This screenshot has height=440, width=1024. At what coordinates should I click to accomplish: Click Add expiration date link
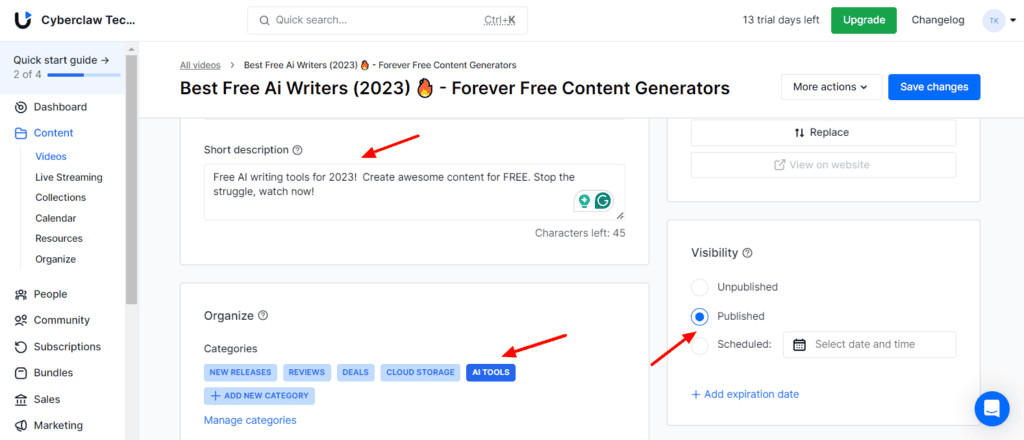[x=745, y=394]
